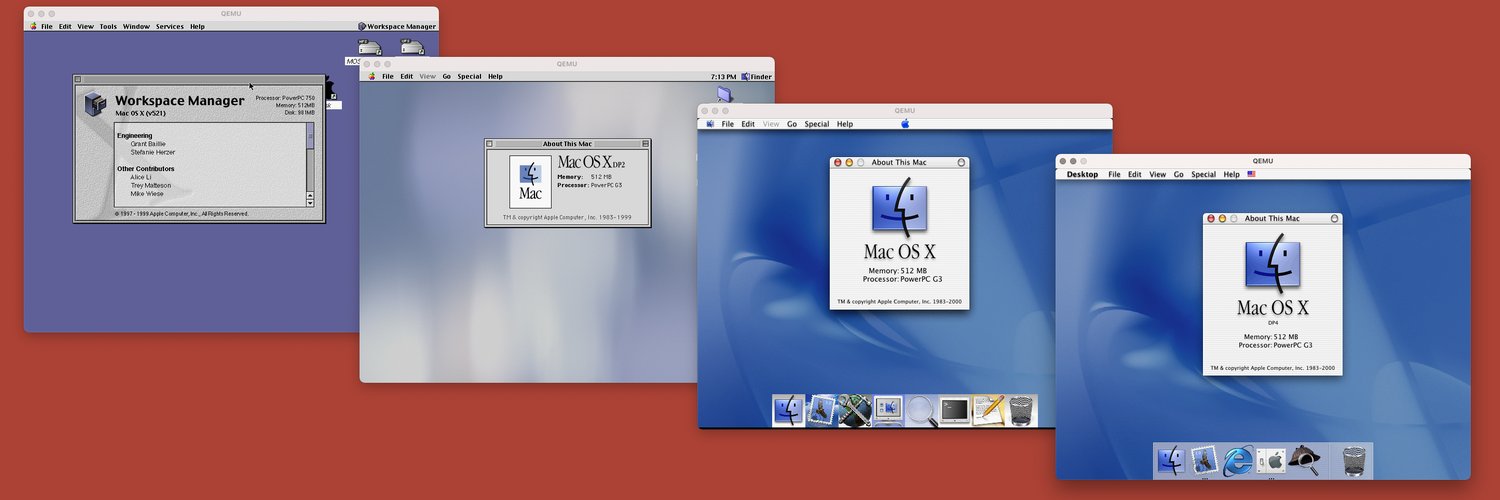Image resolution: width=1500 pixels, height=500 pixels.
Task: Open the rainbow Apple menu beside 7:13 PM bar
Action: pyautogui.click(x=371, y=76)
